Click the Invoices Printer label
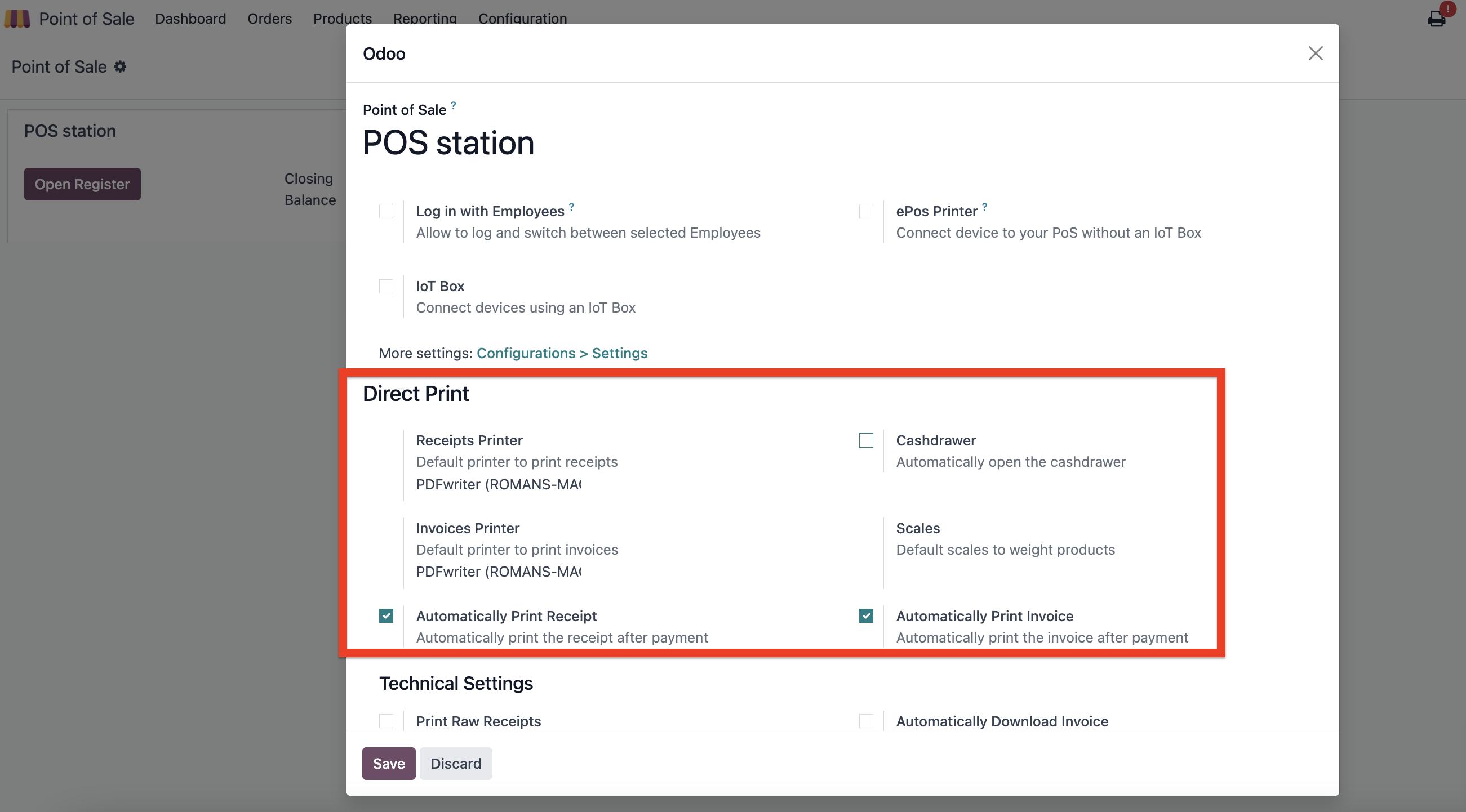Image resolution: width=1466 pixels, height=812 pixels. [x=468, y=528]
